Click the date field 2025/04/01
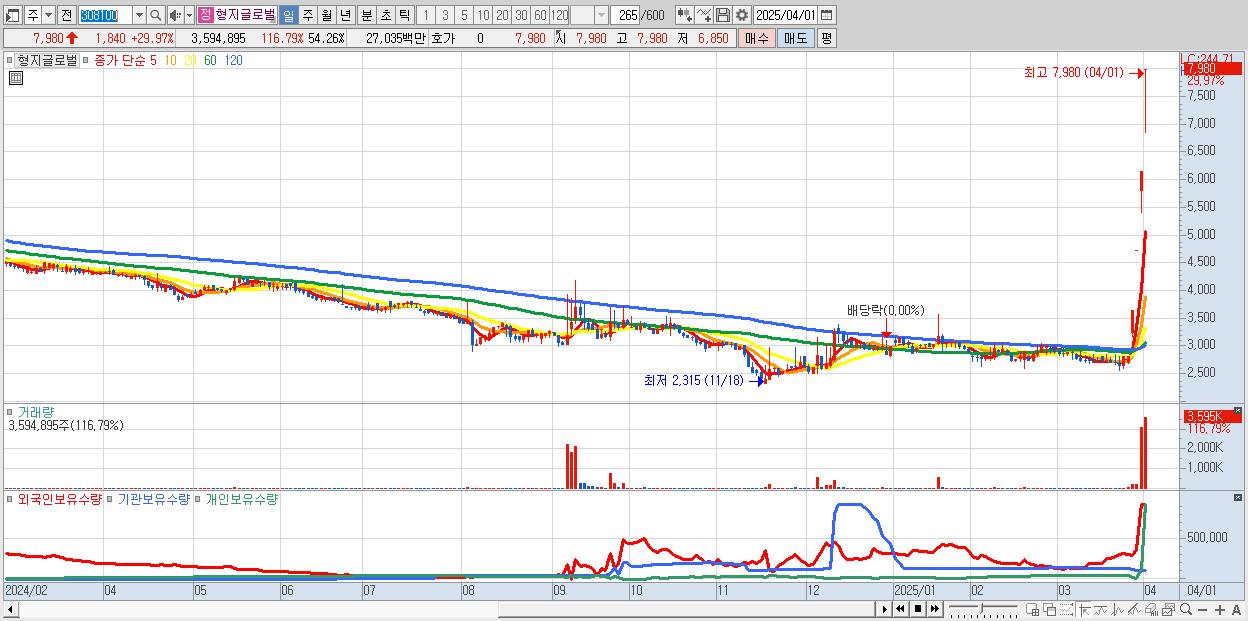 pyautogui.click(x=786, y=15)
